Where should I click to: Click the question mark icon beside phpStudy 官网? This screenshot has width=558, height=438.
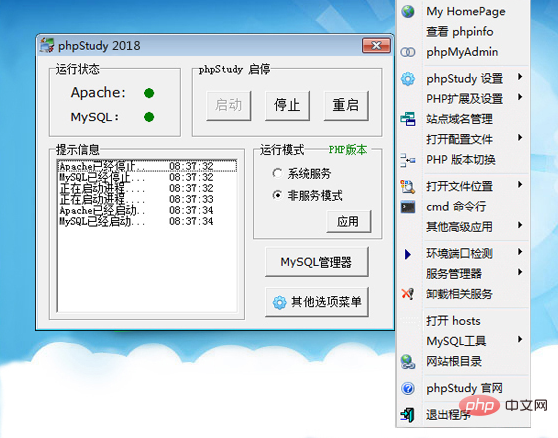click(408, 388)
